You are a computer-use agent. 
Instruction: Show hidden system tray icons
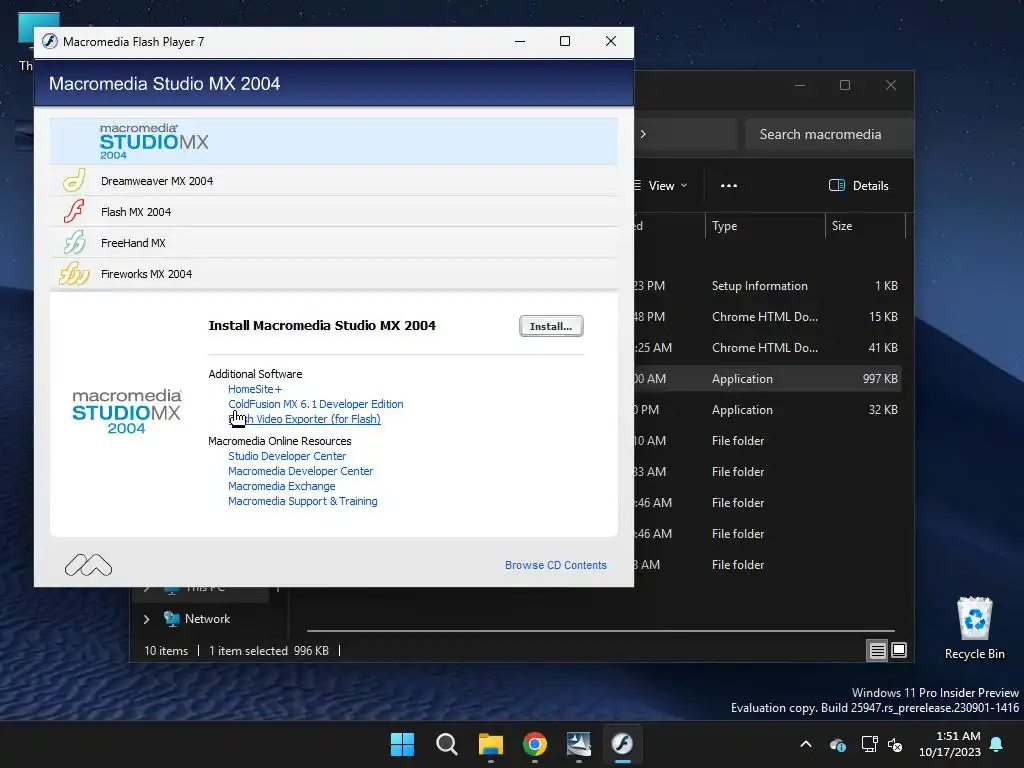806,744
